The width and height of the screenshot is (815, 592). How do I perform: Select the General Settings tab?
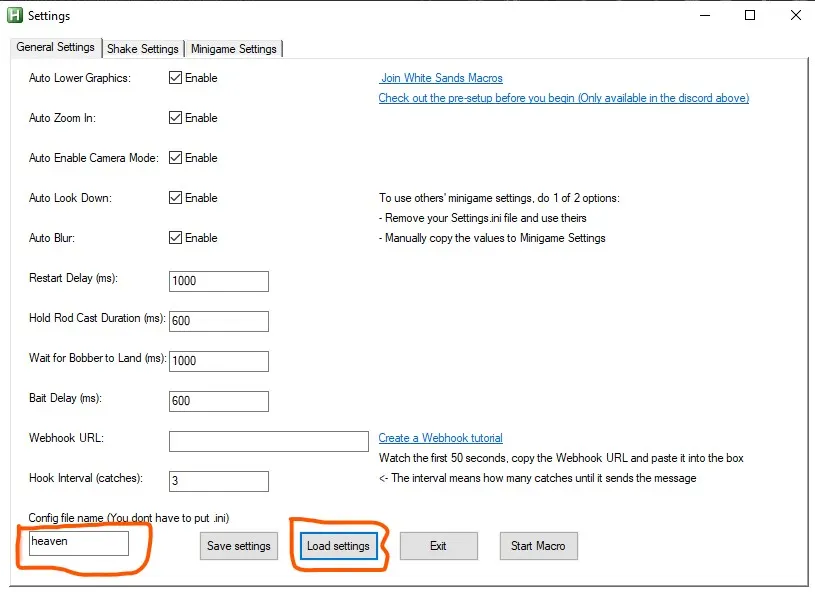pyautogui.click(x=55, y=47)
